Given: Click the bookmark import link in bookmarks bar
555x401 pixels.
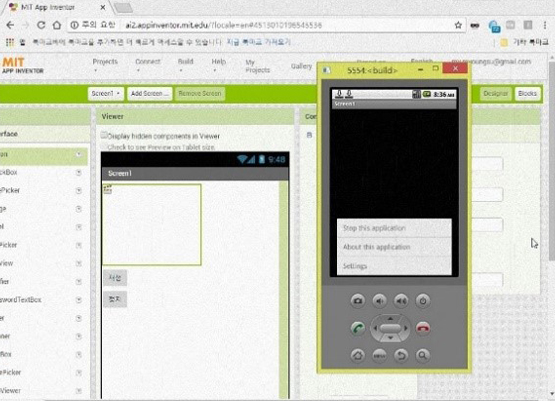Looking at the screenshot, I should tap(259, 42).
